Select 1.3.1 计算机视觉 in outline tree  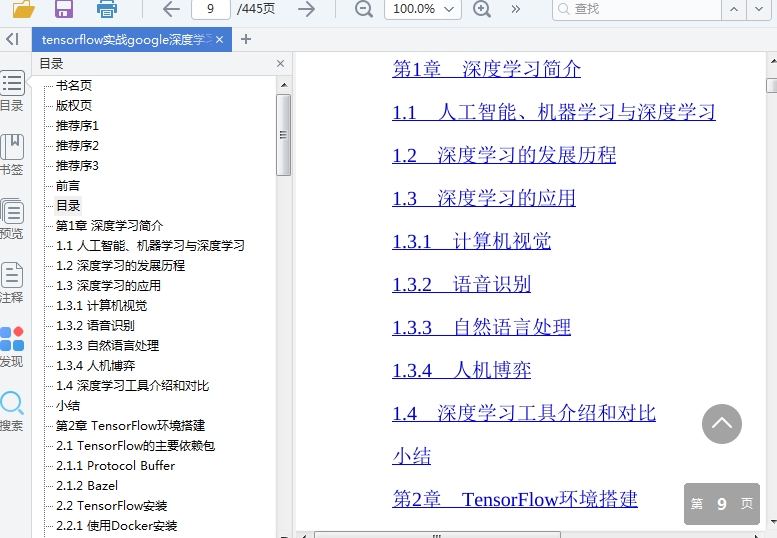(102, 306)
